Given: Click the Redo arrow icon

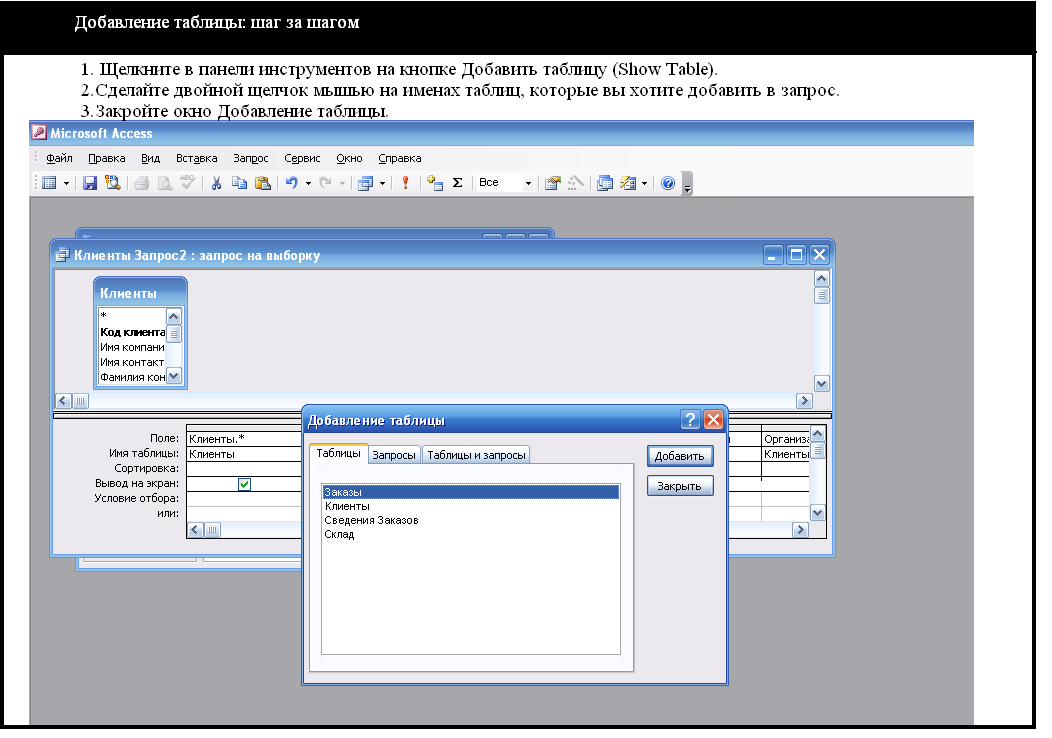Looking at the screenshot, I should (x=325, y=182).
